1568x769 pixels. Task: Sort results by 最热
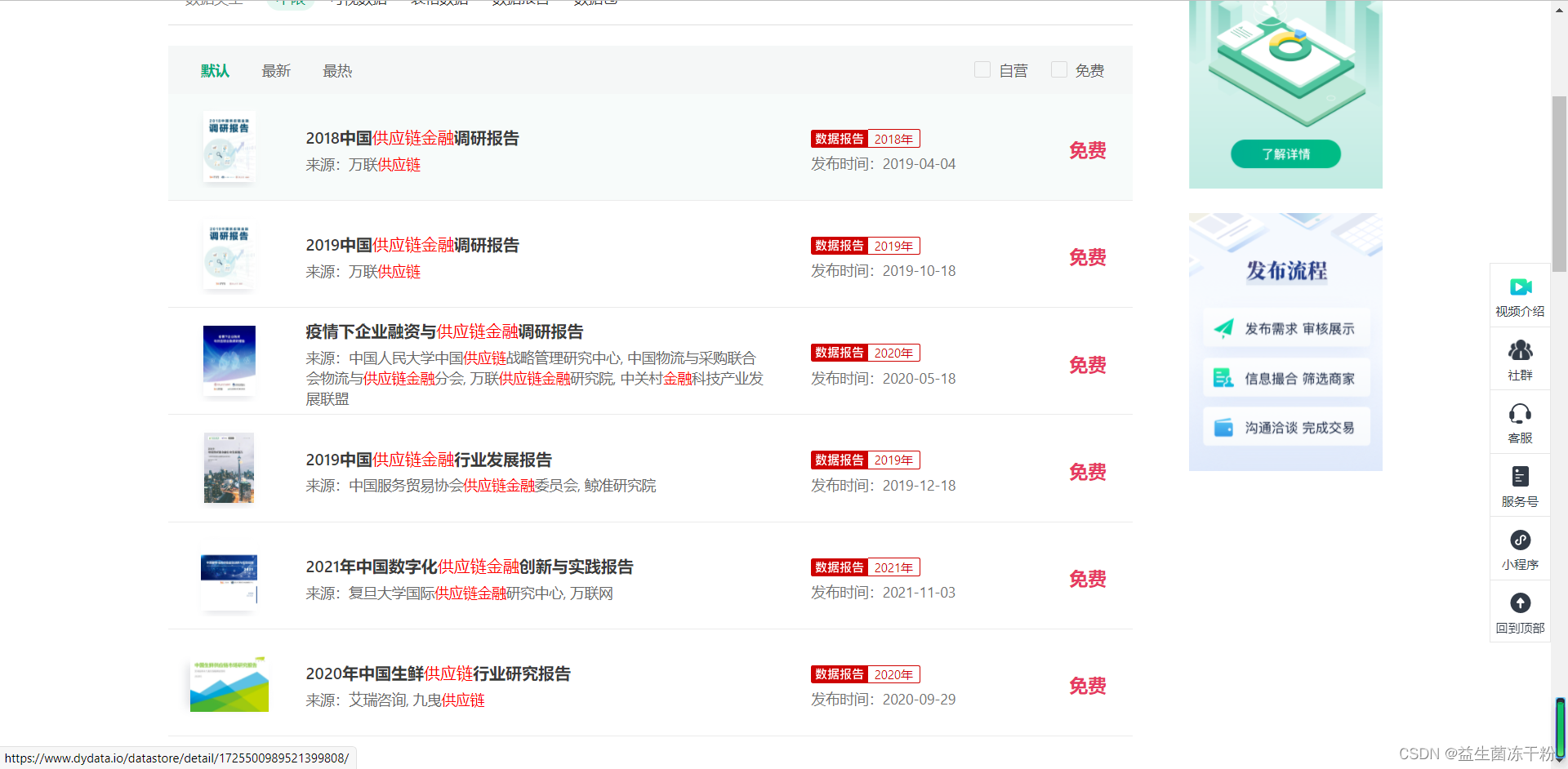337,71
